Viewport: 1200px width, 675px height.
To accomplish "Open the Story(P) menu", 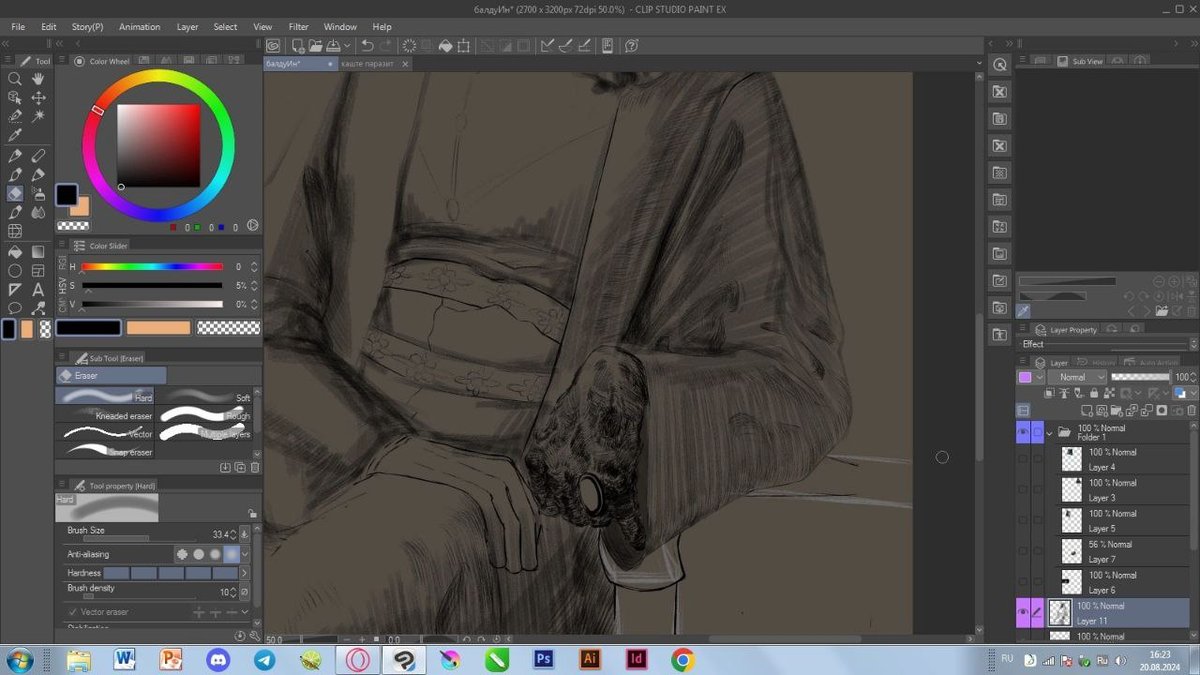I will 87,27.
